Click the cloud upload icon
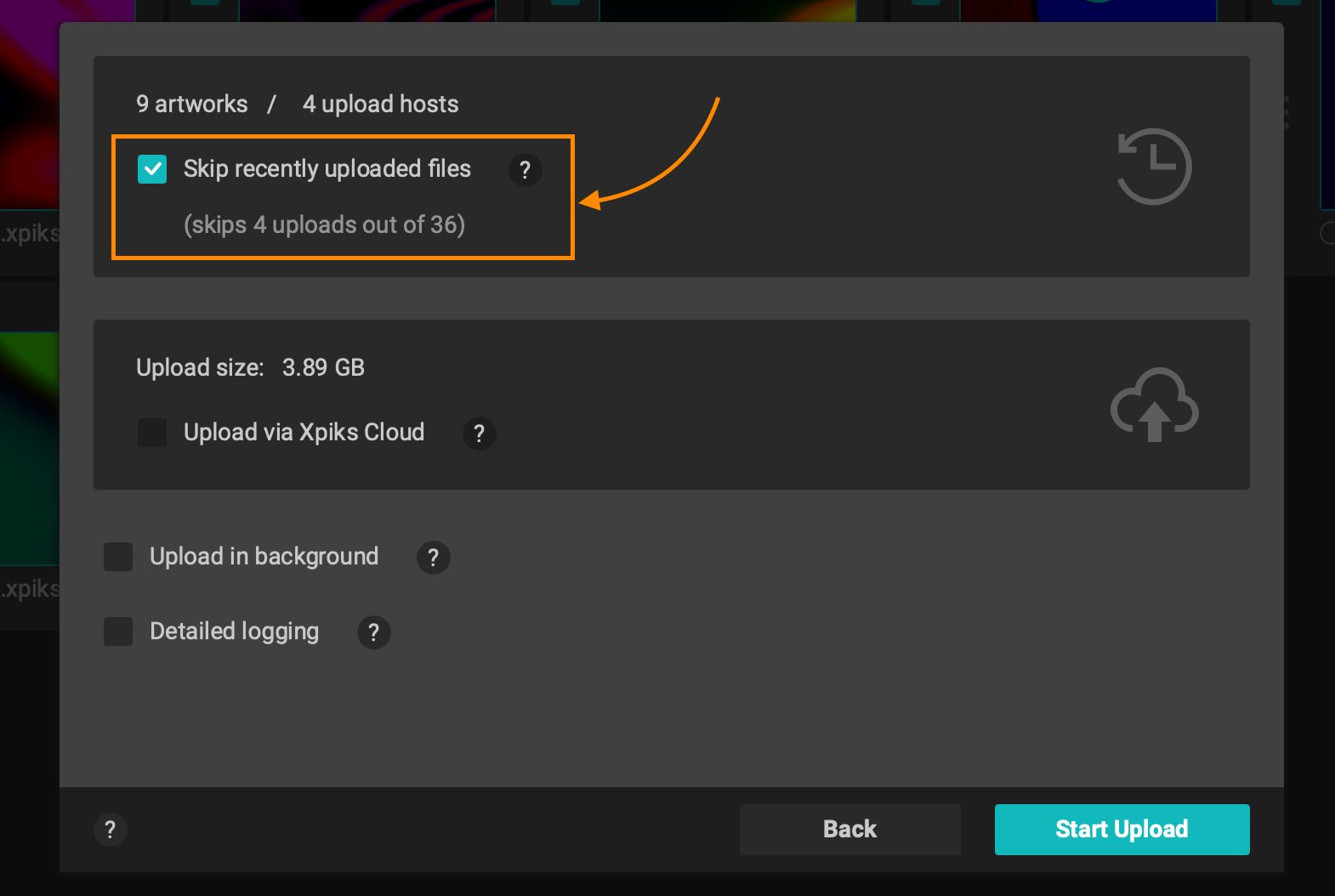Viewport: 1335px width, 896px height. [x=1154, y=405]
